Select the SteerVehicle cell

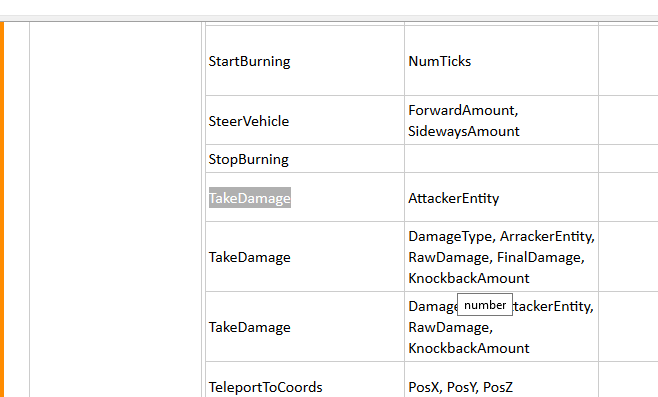[x=305, y=120]
